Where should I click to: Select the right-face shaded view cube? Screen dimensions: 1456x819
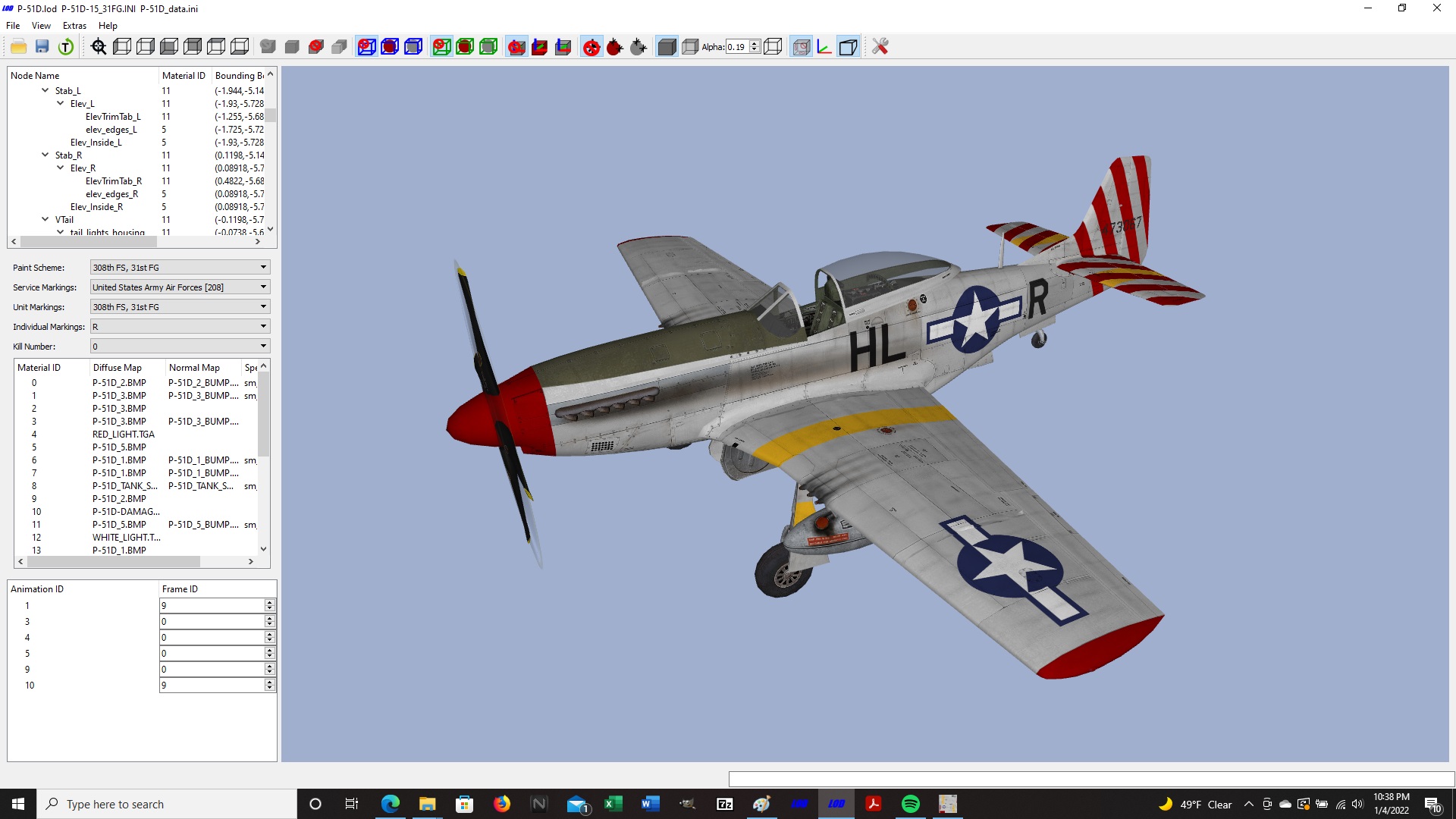click(x=146, y=47)
